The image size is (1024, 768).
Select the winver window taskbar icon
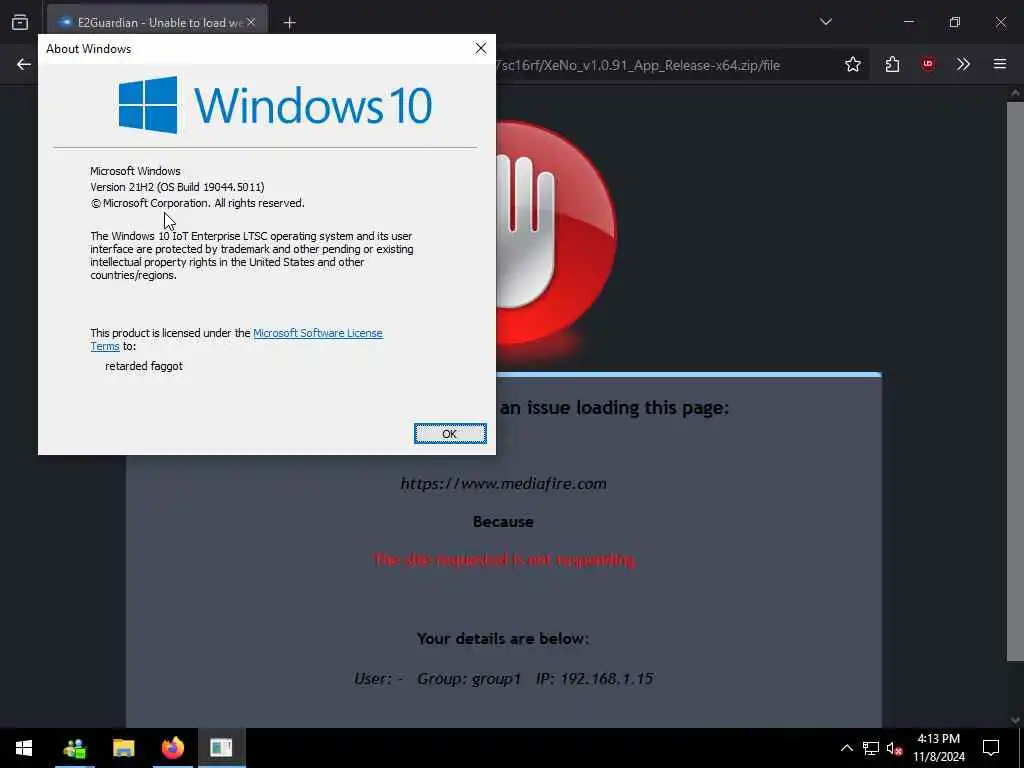point(221,748)
